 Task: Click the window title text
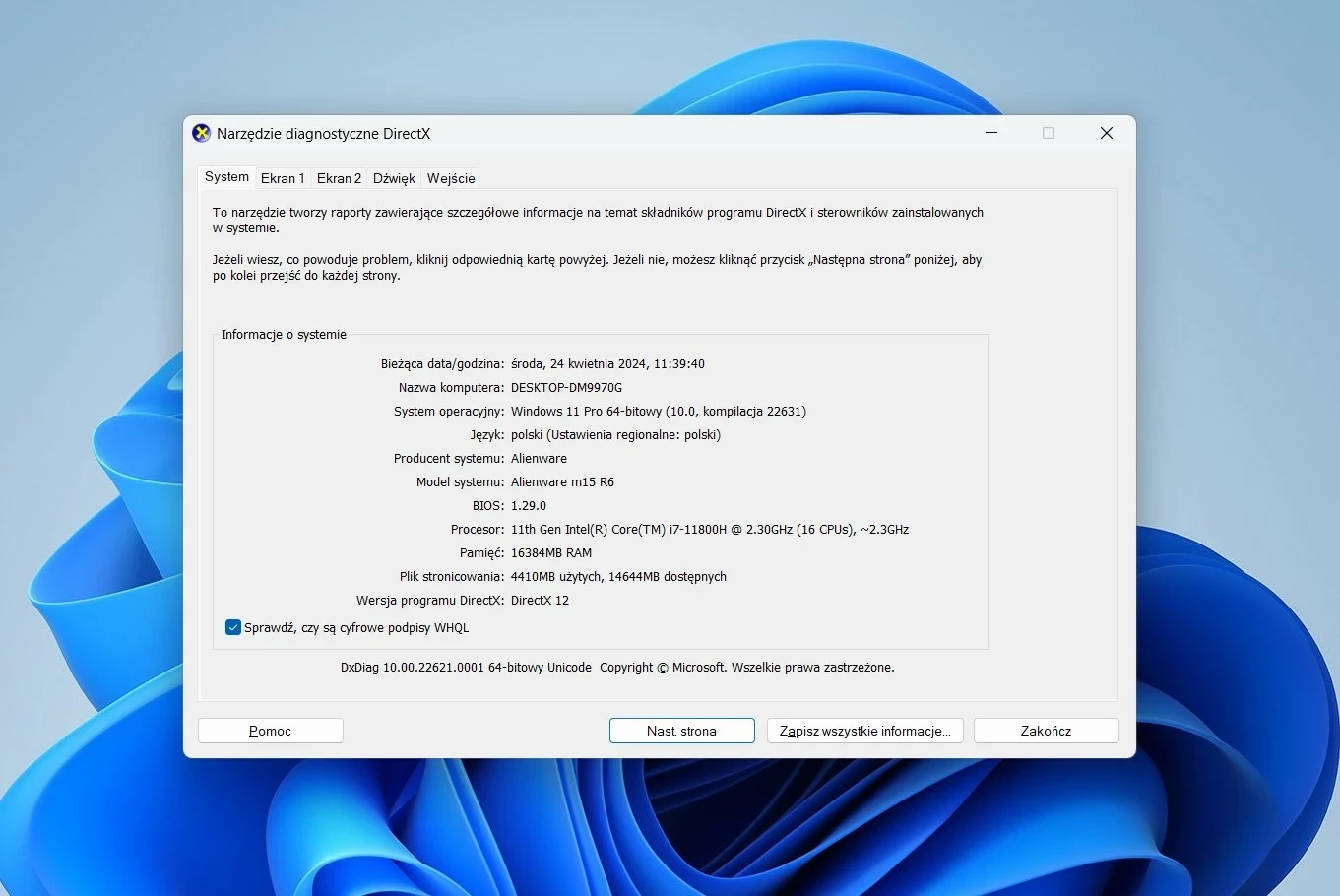(323, 134)
